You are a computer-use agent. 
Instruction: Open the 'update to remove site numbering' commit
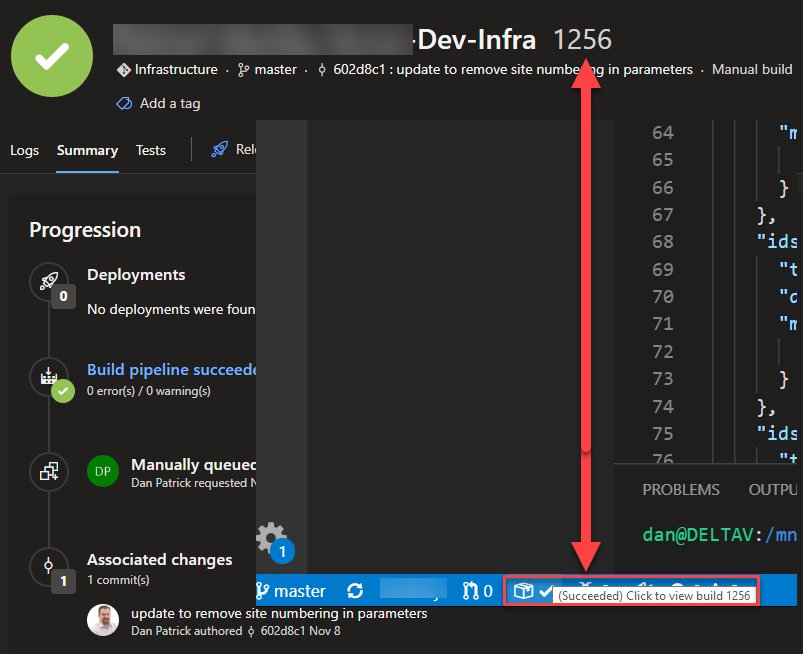click(x=279, y=614)
